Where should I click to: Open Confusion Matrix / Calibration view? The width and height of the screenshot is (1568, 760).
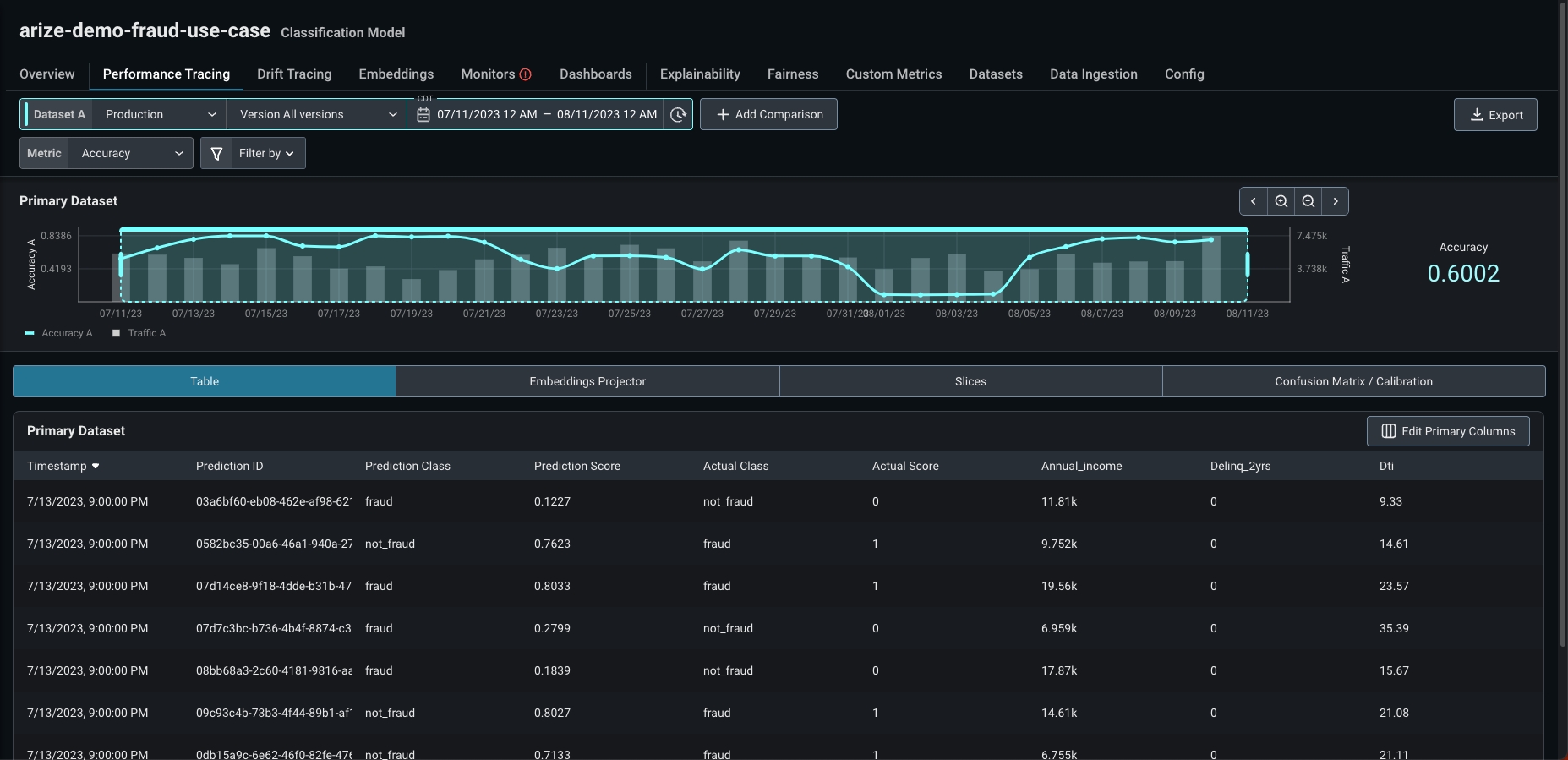1354,381
